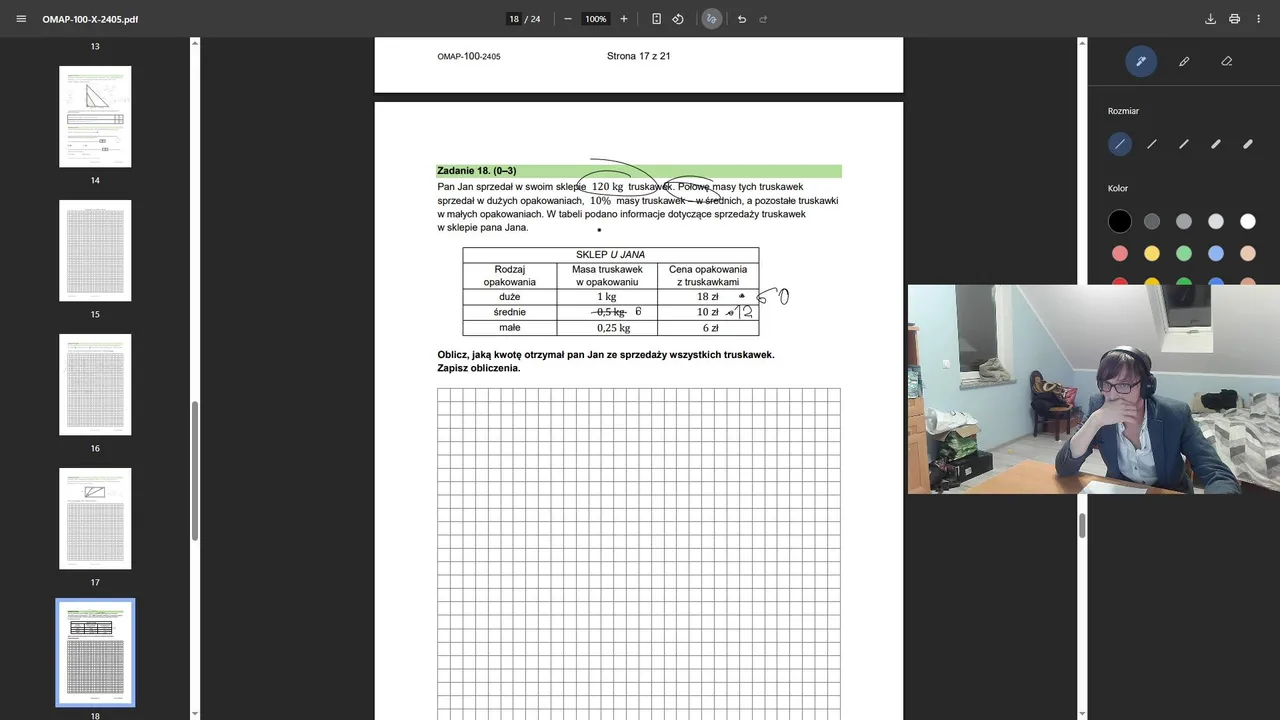Click the 'SKLEP U JANA' table title
Screen dimensions: 1280x720
610,255
